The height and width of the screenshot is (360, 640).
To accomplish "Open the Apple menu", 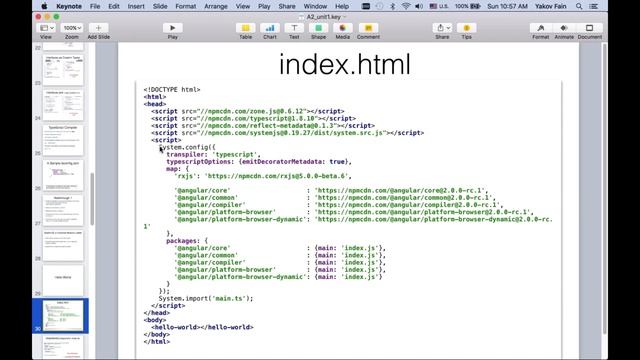I will pos(44,6).
